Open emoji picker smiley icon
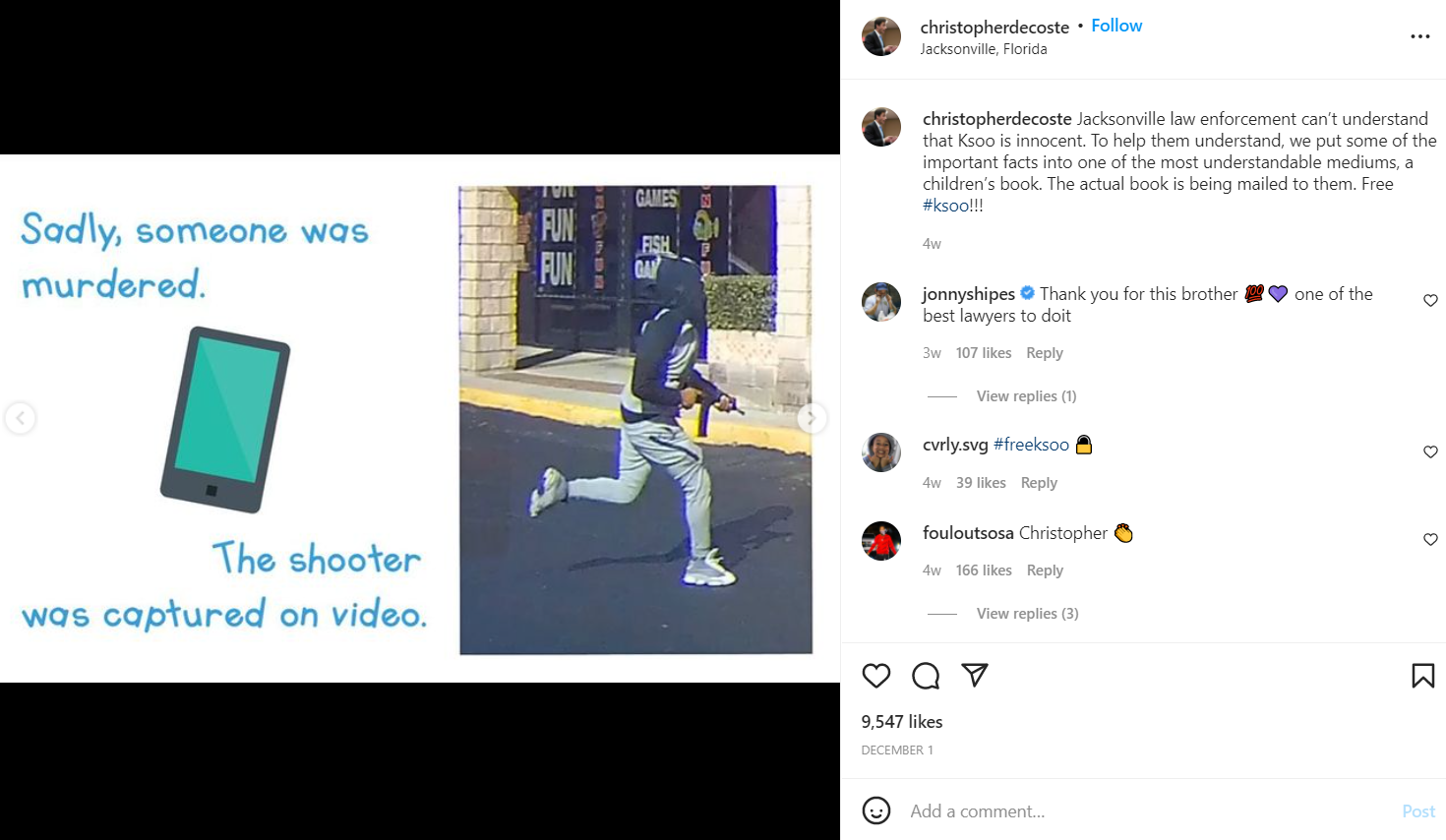The width and height of the screenshot is (1446, 840). (876, 810)
